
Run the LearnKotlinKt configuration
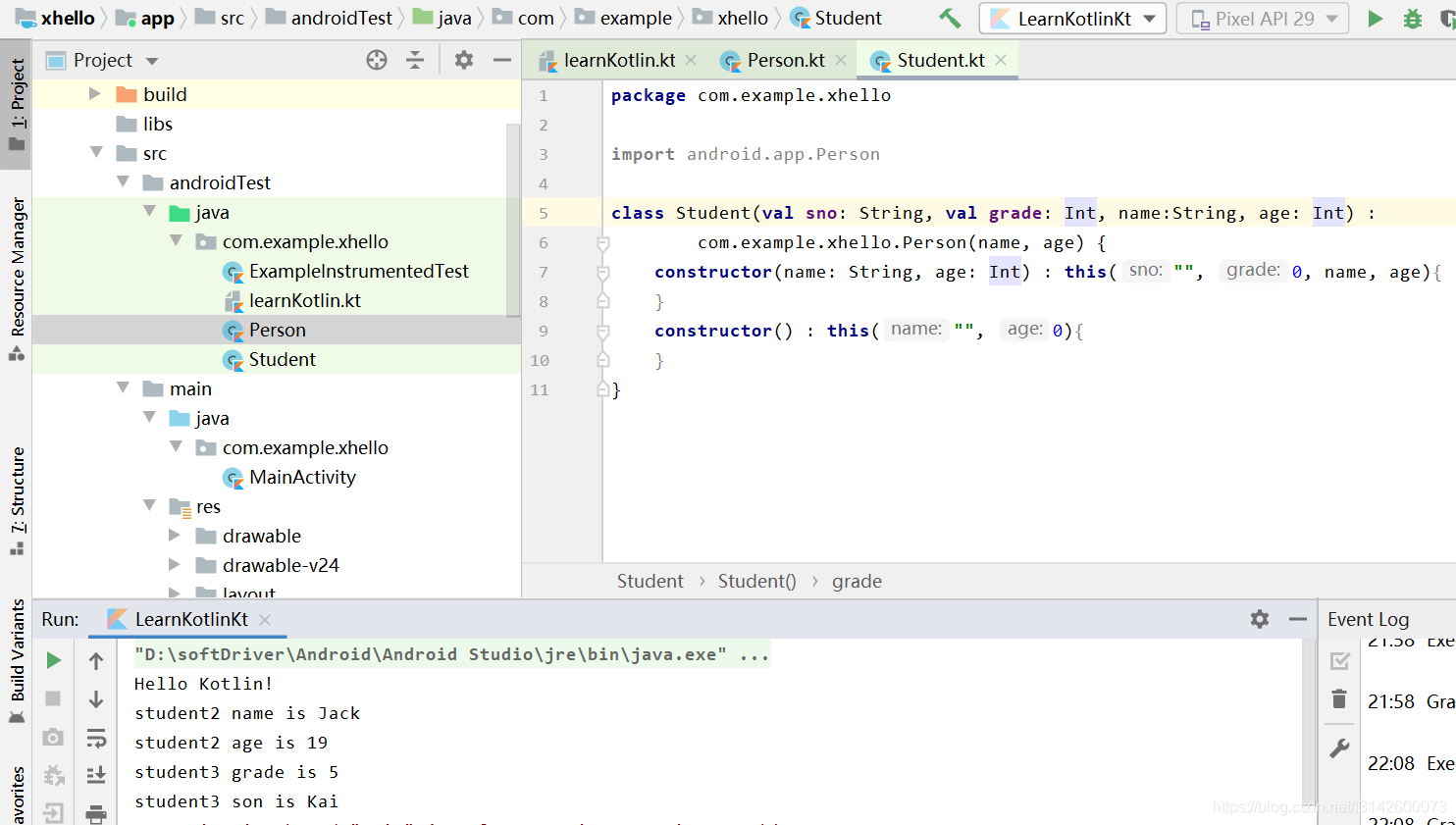tap(1376, 18)
